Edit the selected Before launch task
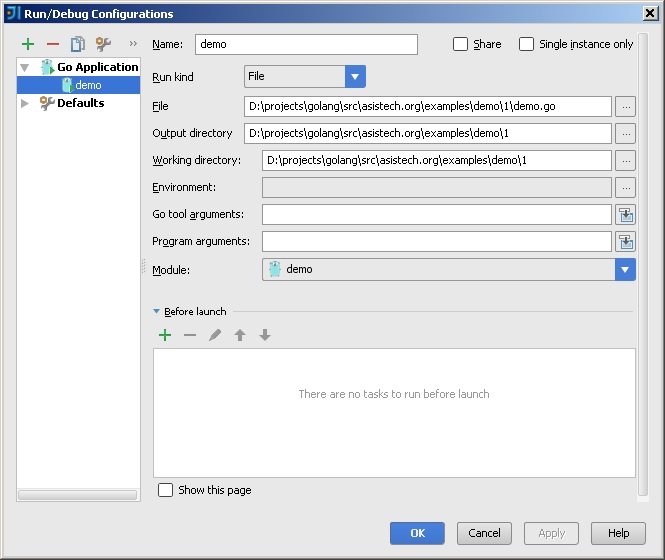 click(215, 335)
